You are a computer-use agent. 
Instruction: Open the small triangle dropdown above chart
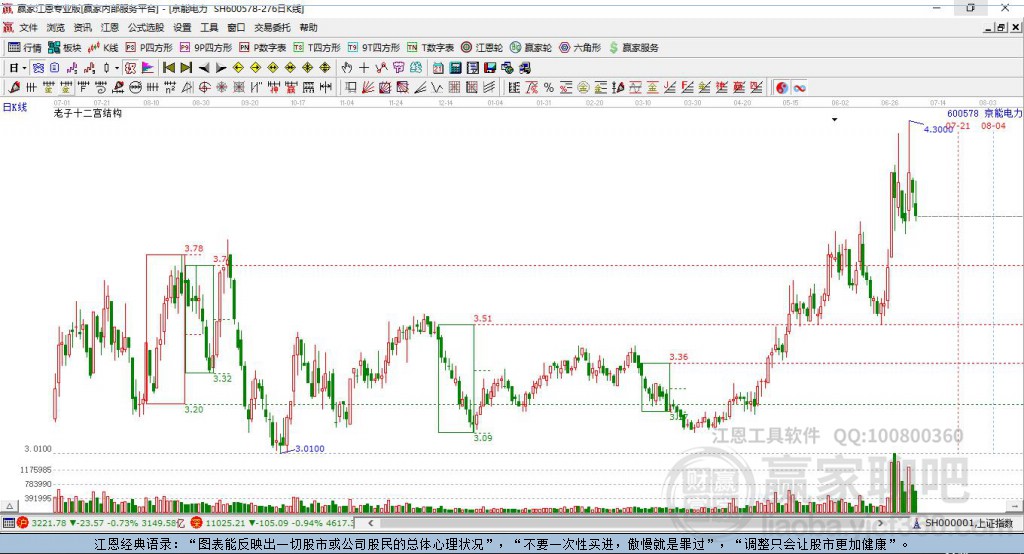835,120
